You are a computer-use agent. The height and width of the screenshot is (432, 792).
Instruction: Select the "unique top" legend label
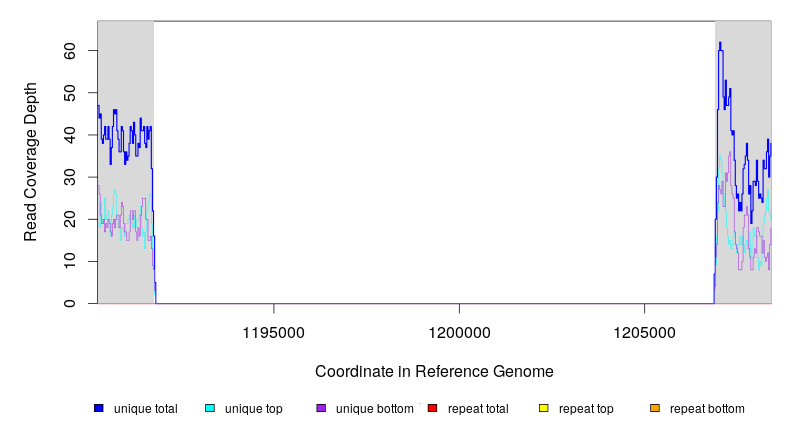tap(253, 409)
